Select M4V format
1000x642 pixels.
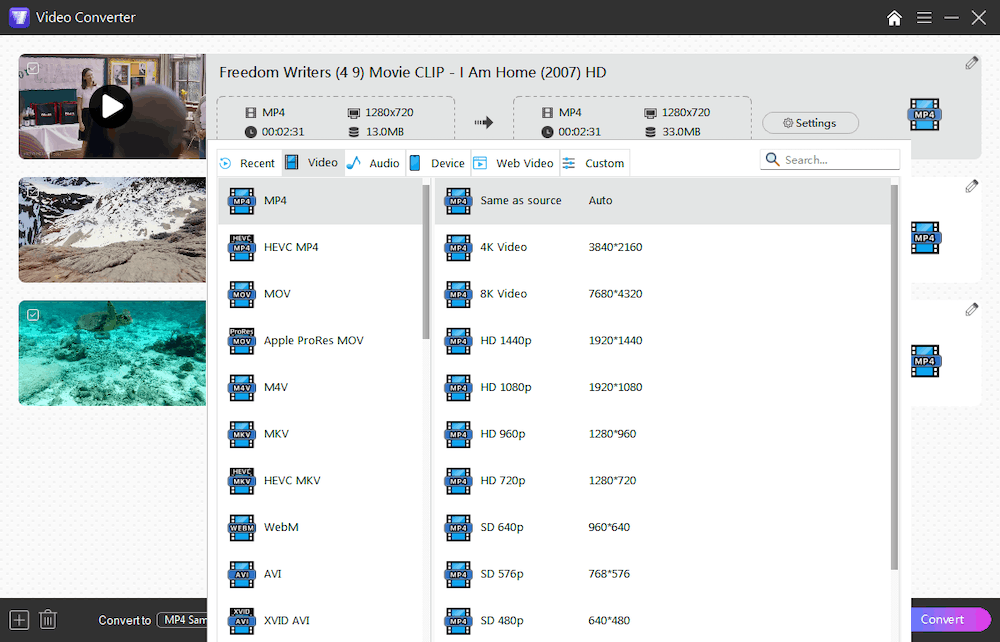point(320,387)
